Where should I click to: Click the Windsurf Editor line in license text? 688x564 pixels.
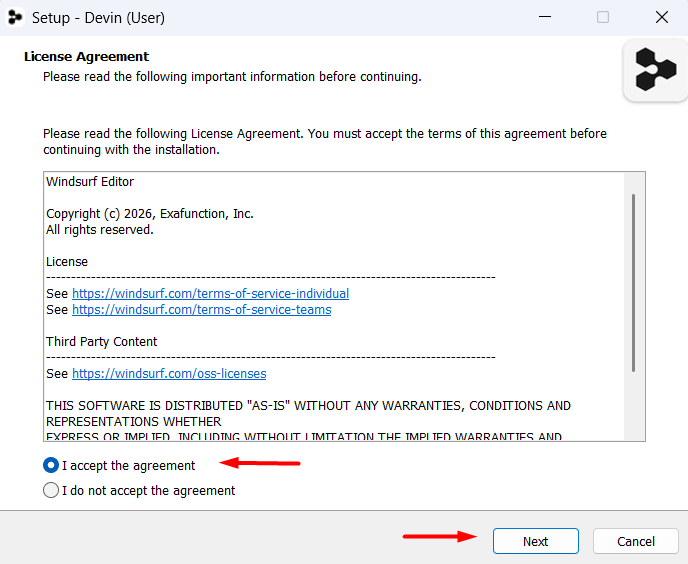point(90,182)
